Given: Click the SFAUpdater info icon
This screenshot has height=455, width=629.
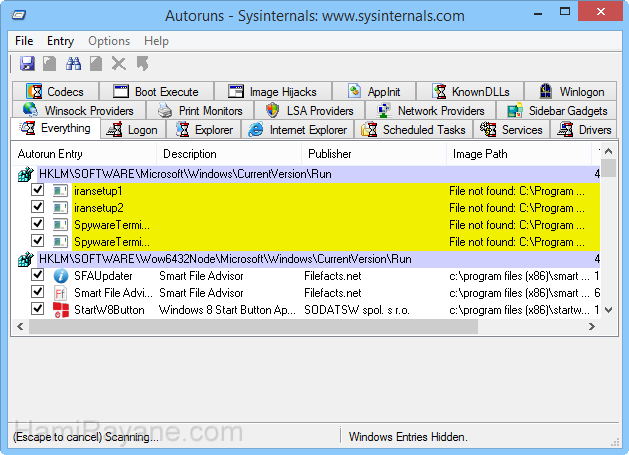Looking at the screenshot, I should [61, 276].
